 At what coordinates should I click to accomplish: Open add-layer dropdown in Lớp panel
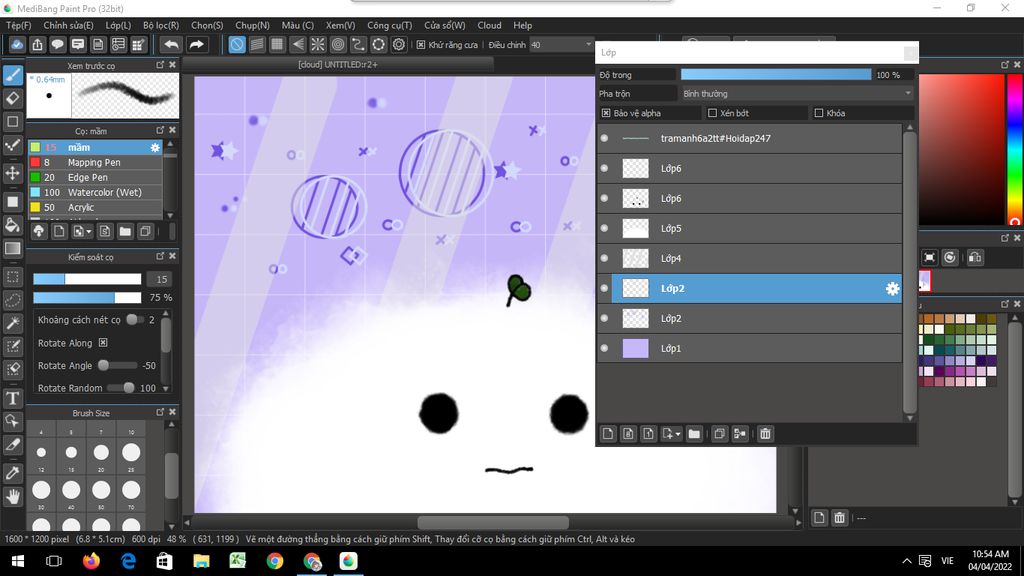[x=671, y=434]
